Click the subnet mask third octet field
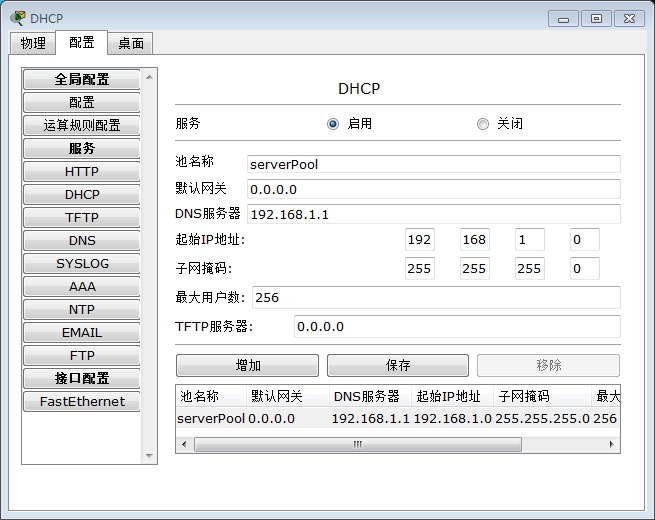The height and width of the screenshot is (520, 655). click(x=530, y=268)
